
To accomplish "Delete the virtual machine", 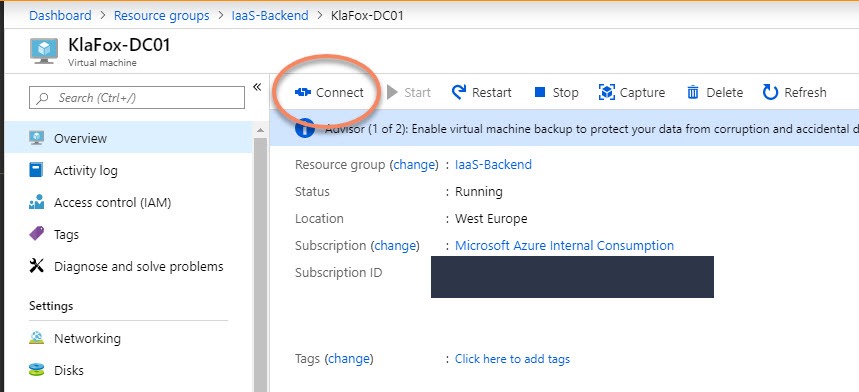I will [x=715, y=93].
